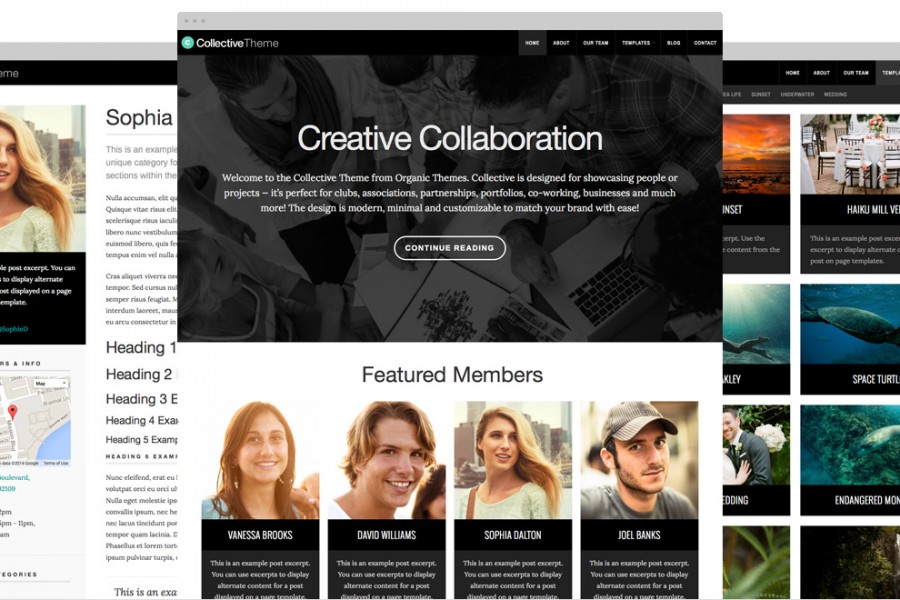This screenshot has height=600, width=900.
Task: Click the Joel Banks name link
Action: click(x=639, y=535)
